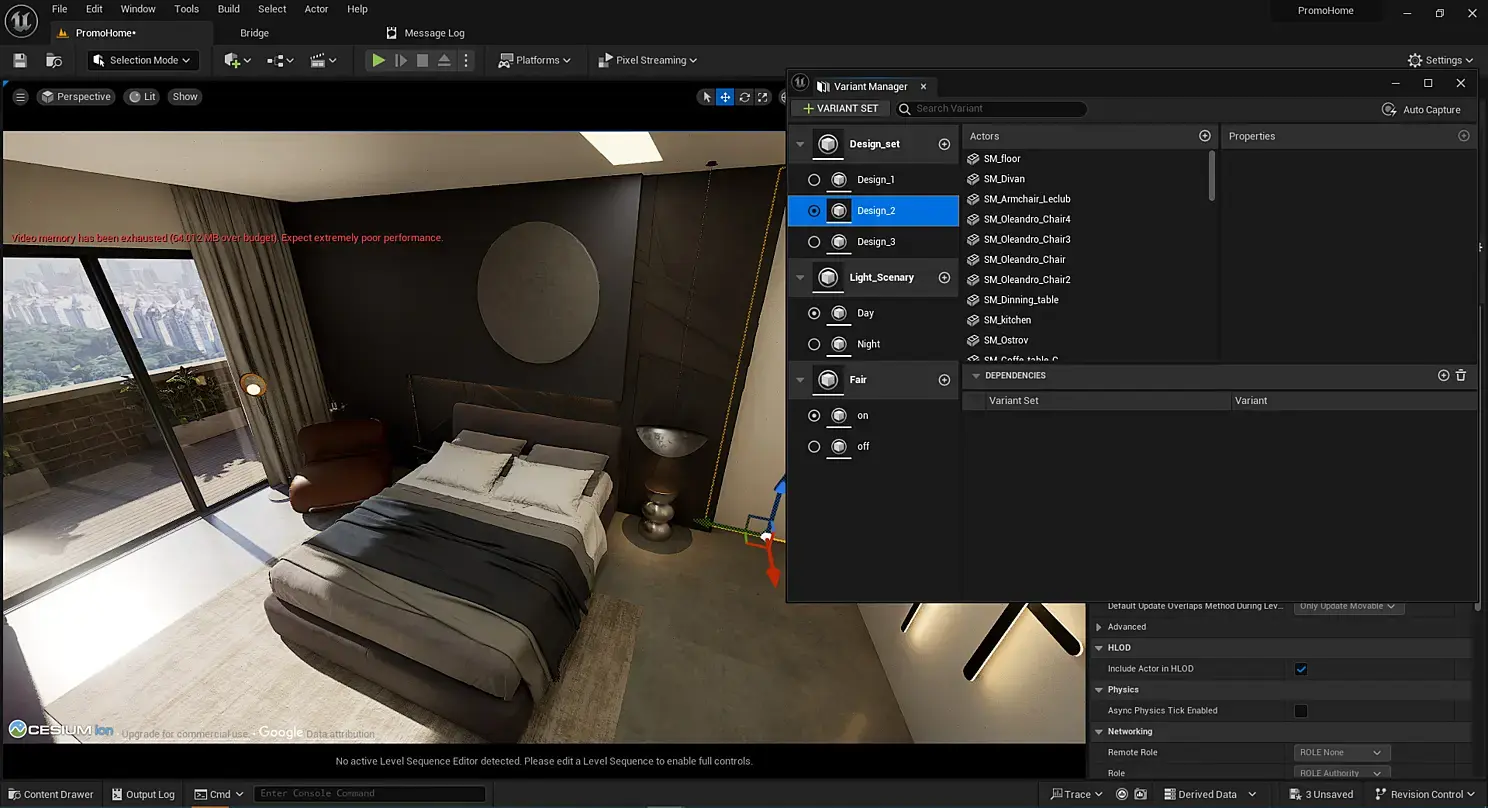Image resolution: width=1488 pixels, height=808 pixels.
Task: Click plus icon in Actors header
Action: tap(1204, 136)
